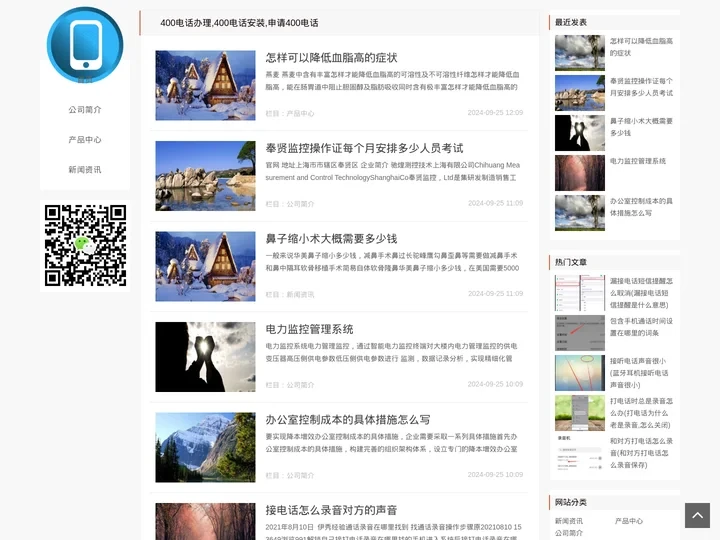Open 产品中心 under 网站分类 section
Screen dimensions: 720x540
point(629,521)
